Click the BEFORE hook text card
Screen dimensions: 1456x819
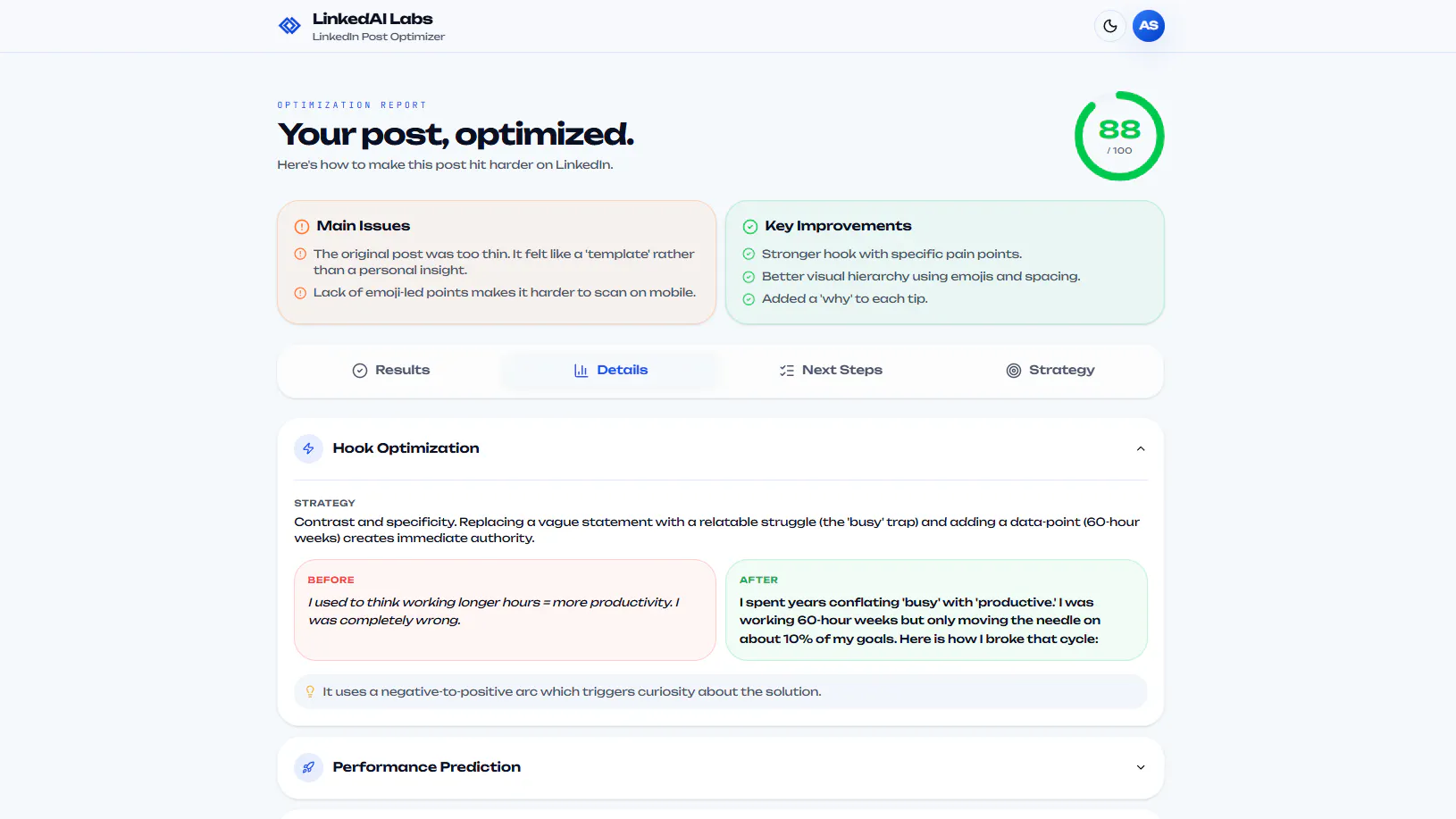point(505,610)
